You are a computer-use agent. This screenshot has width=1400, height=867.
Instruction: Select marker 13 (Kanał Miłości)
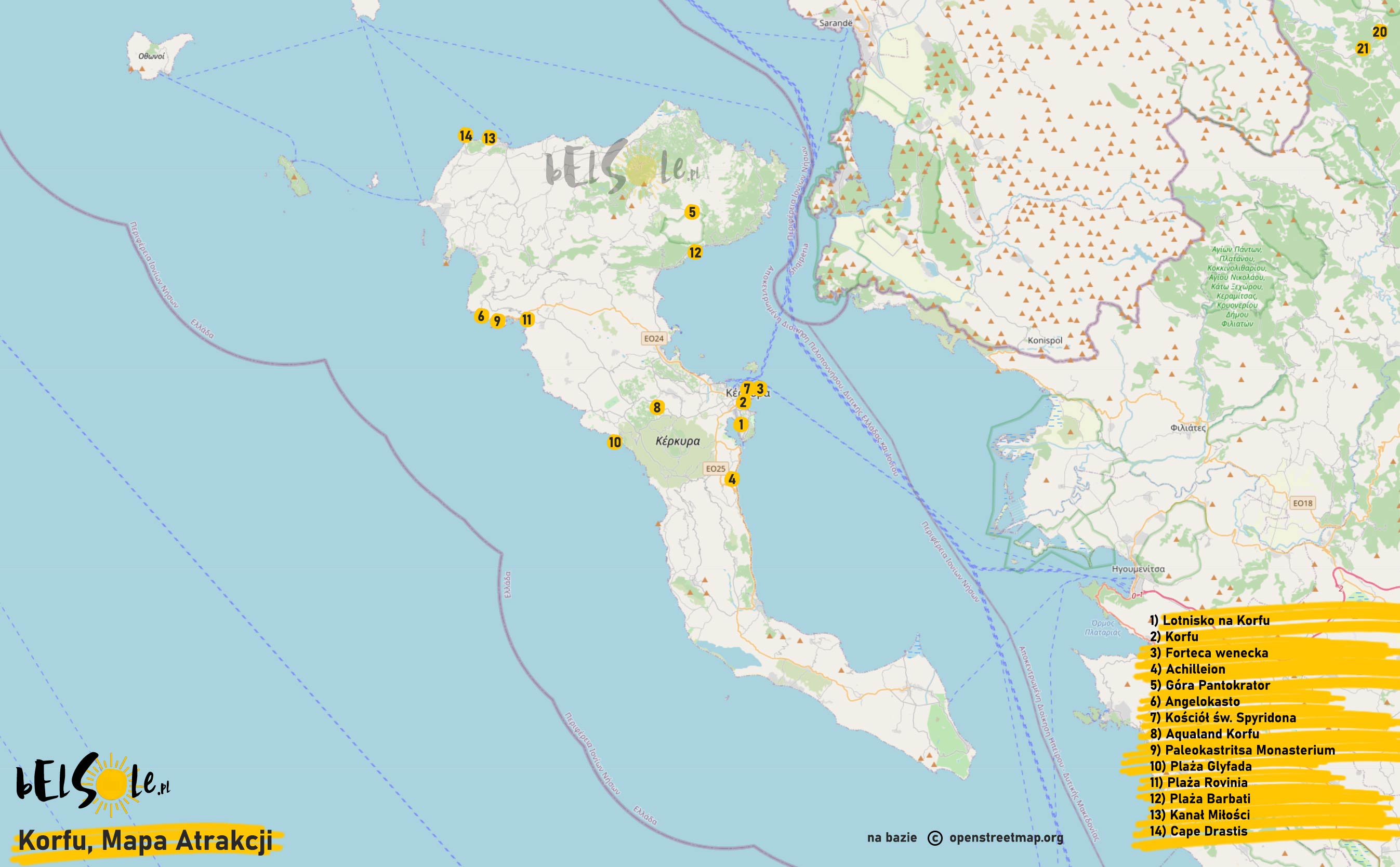click(x=489, y=138)
